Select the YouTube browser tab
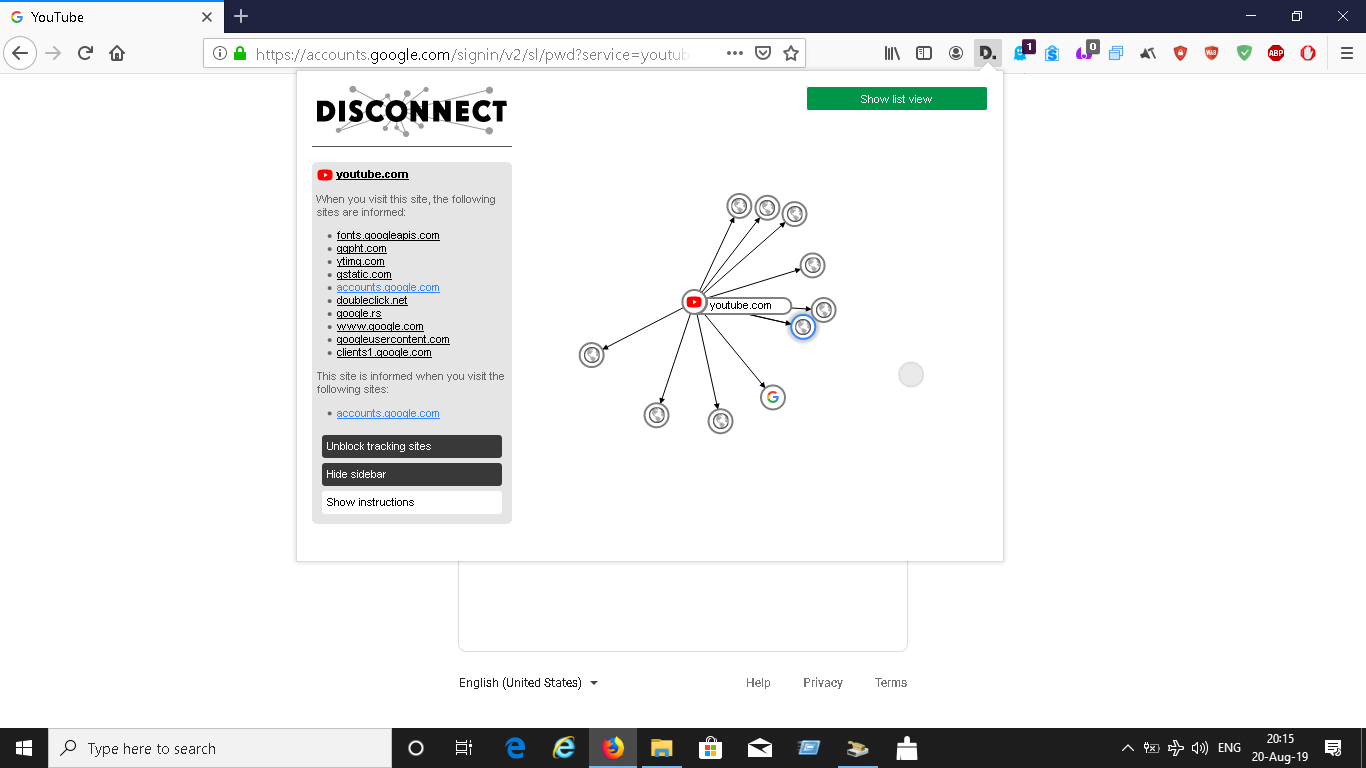 coord(110,17)
